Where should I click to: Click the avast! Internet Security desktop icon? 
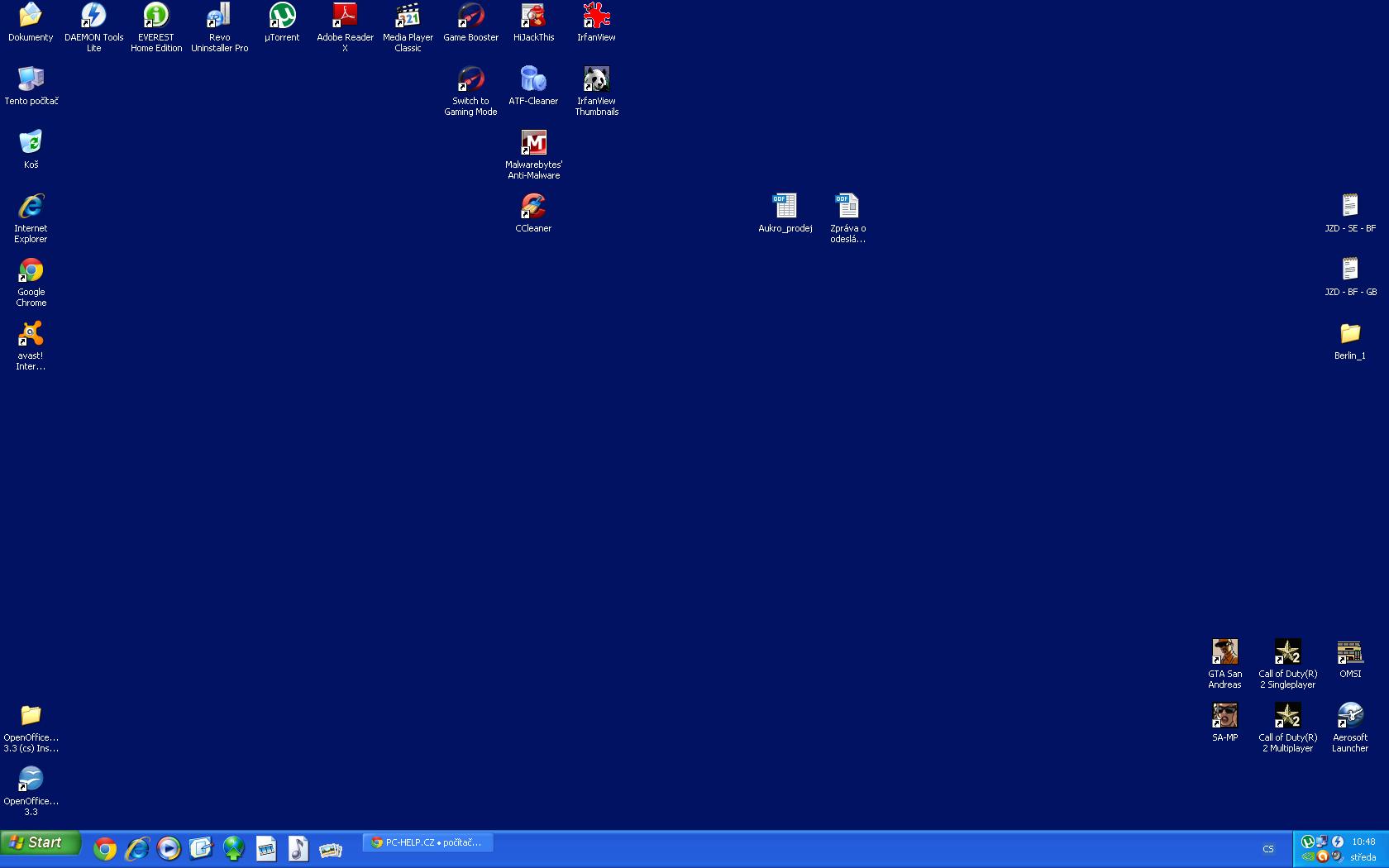pyautogui.click(x=31, y=334)
